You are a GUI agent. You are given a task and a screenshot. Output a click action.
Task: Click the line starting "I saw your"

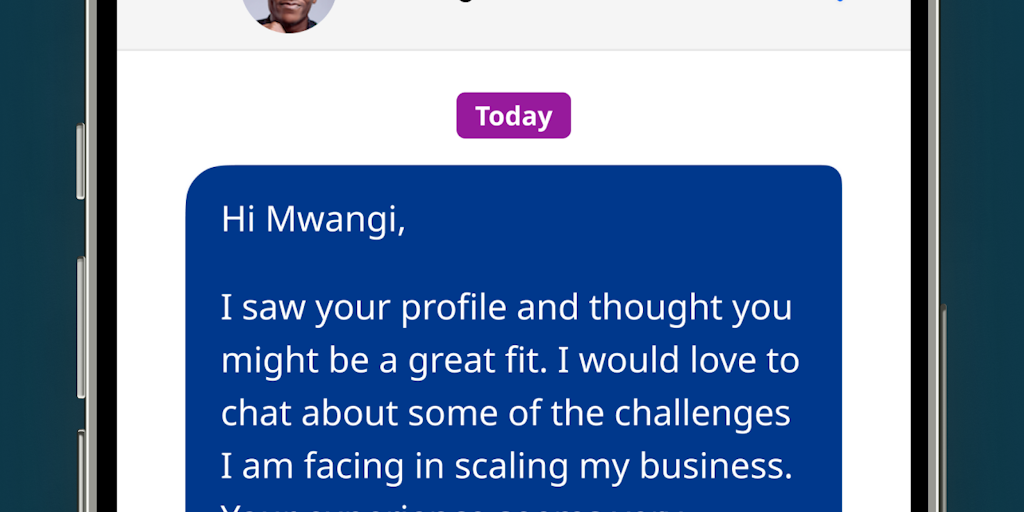(x=506, y=307)
